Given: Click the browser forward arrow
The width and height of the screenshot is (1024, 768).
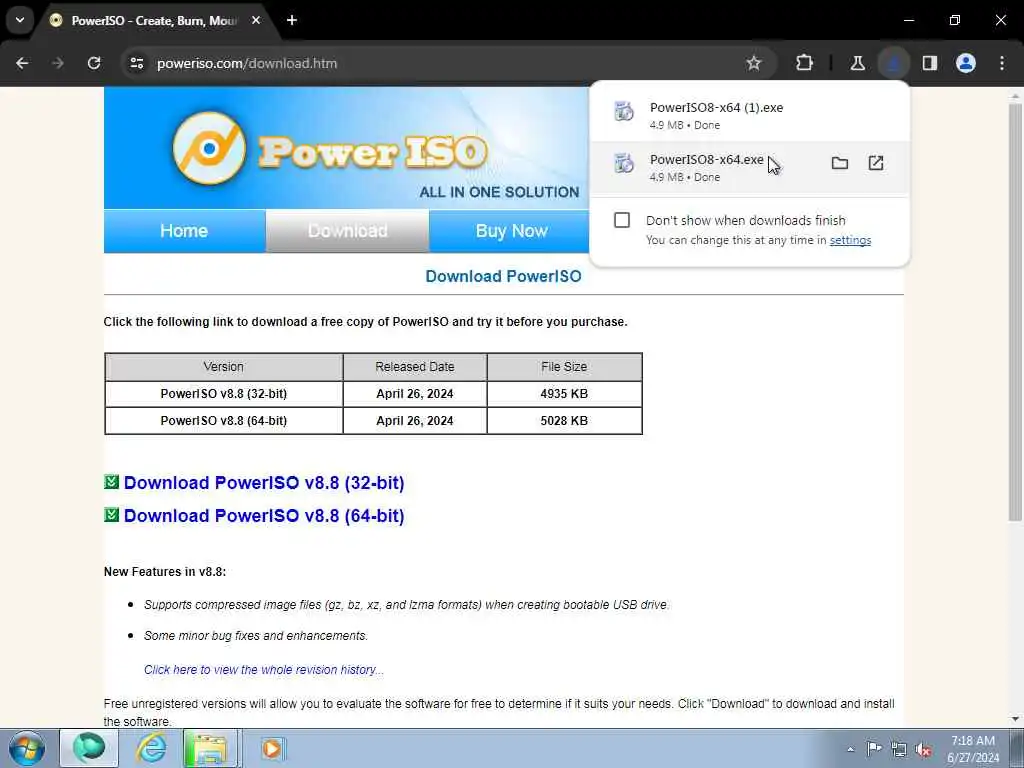Looking at the screenshot, I should 58,63.
